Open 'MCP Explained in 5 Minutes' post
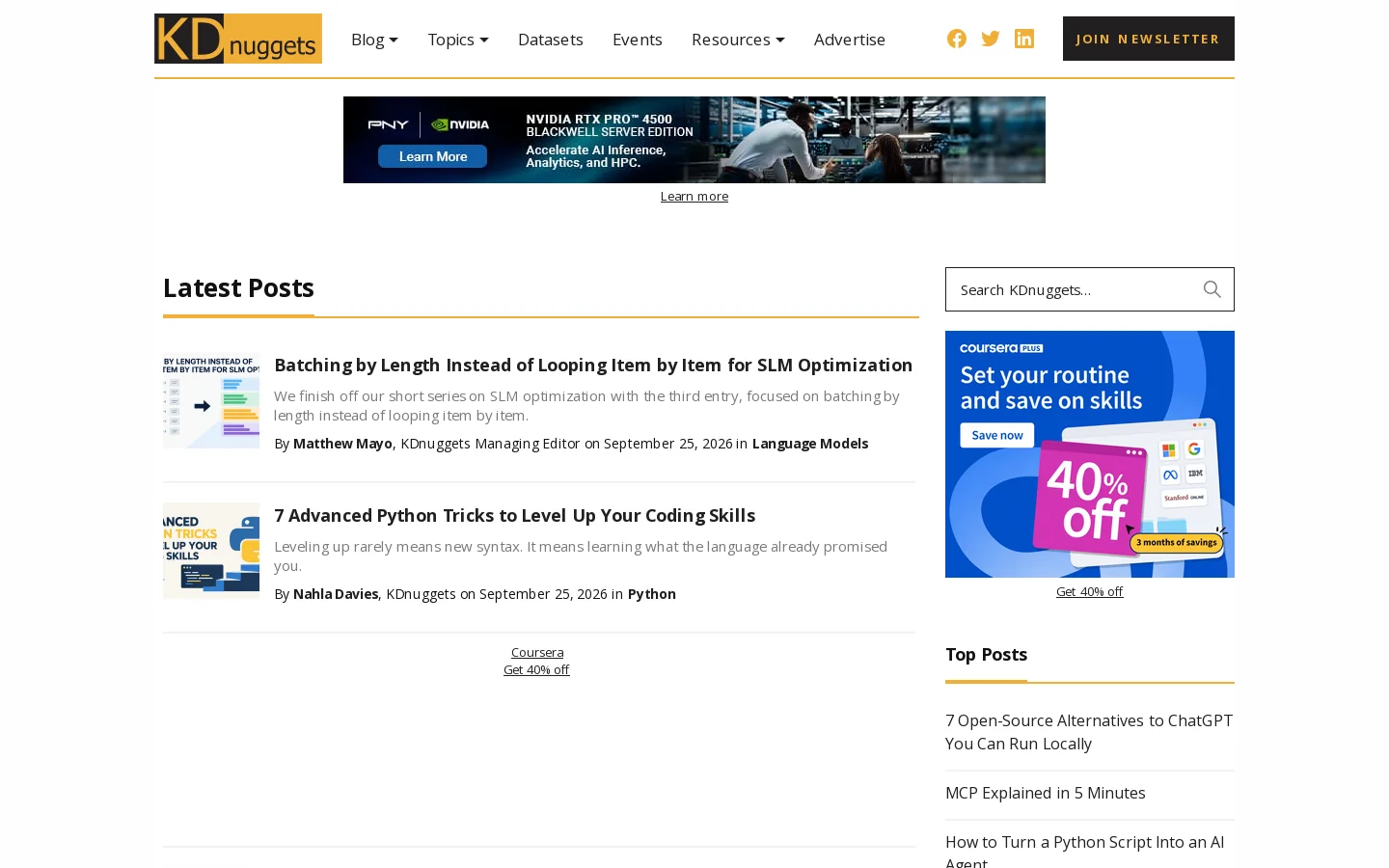Screen dimensions: 1389x868 coord(1046,793)
